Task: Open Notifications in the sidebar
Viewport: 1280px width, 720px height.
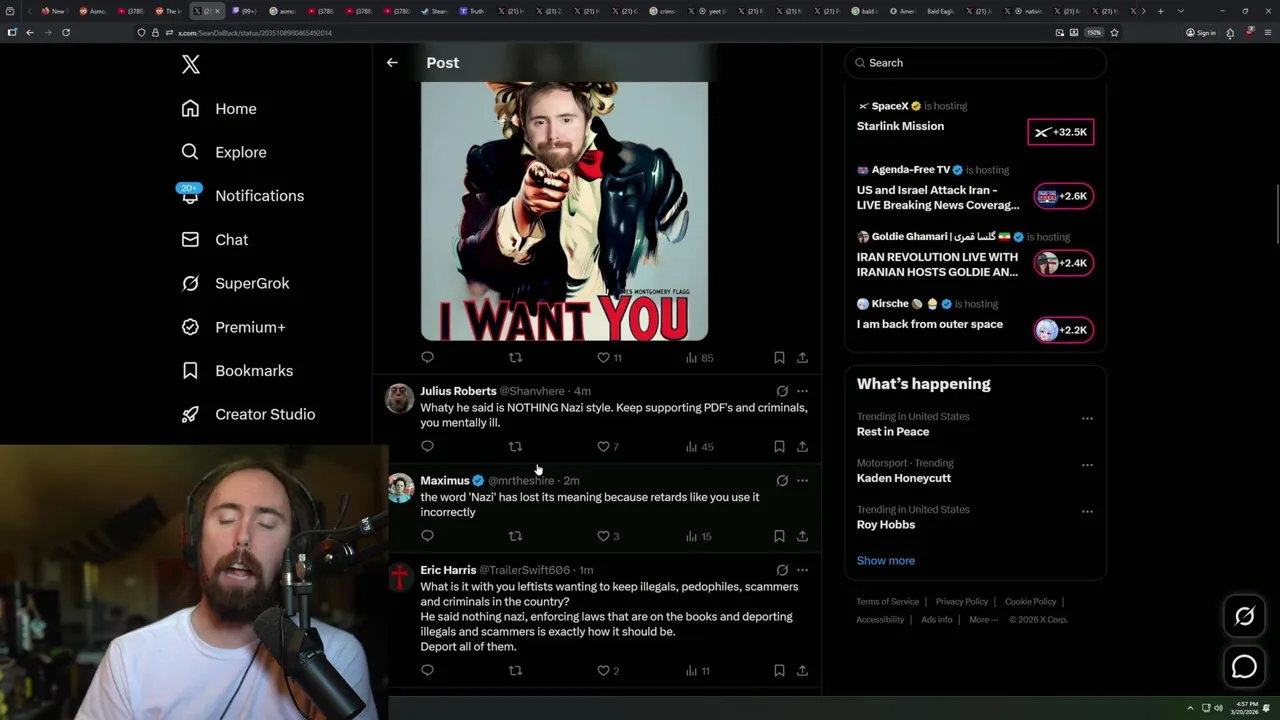Action: [x=242, y=196]
